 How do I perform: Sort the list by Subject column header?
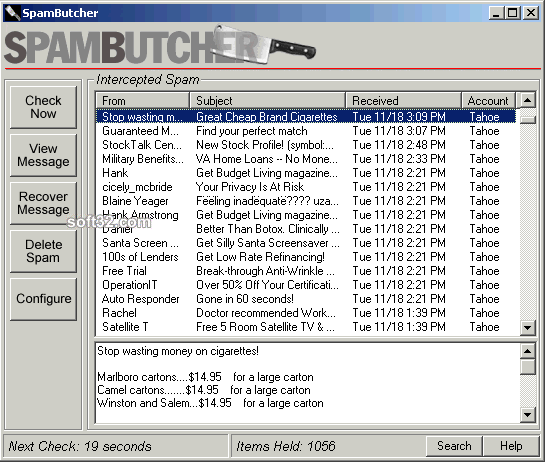pyautogui.click(x=267, y=101)
